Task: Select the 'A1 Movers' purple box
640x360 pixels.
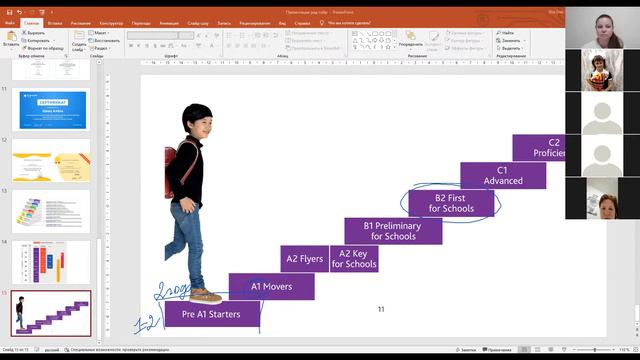Action: pos(271,287)
